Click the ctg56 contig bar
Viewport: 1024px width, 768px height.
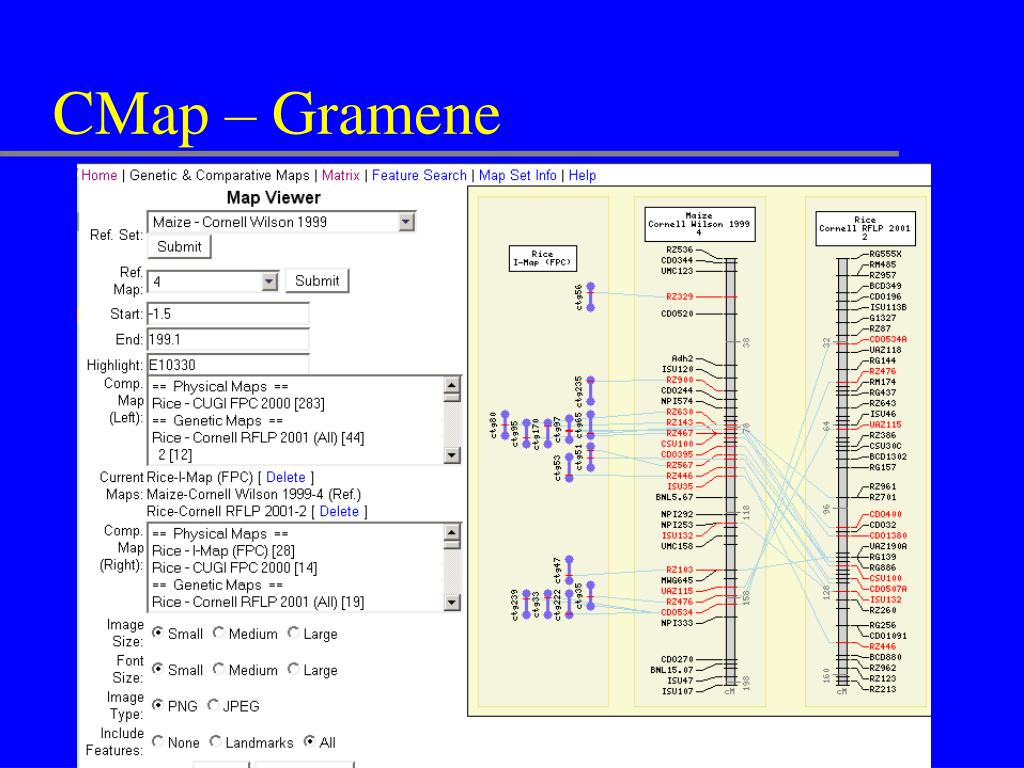(x=590, y=297)
